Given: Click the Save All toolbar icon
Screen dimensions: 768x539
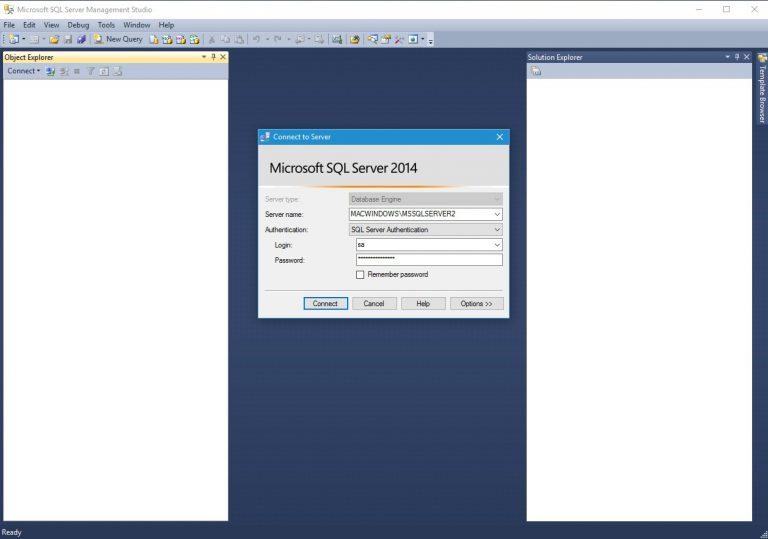Looking at the screenshot, I should [x=81, y=39].
